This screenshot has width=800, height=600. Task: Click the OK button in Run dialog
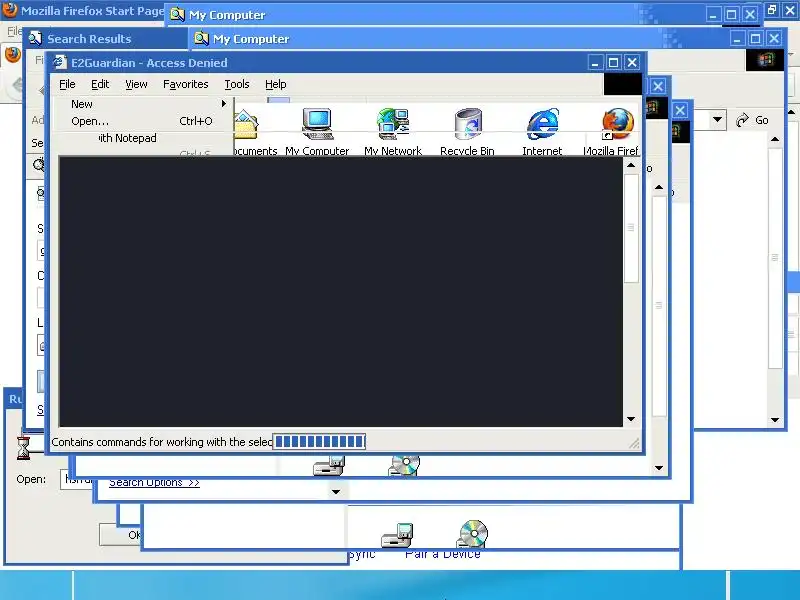click(120, 535)
